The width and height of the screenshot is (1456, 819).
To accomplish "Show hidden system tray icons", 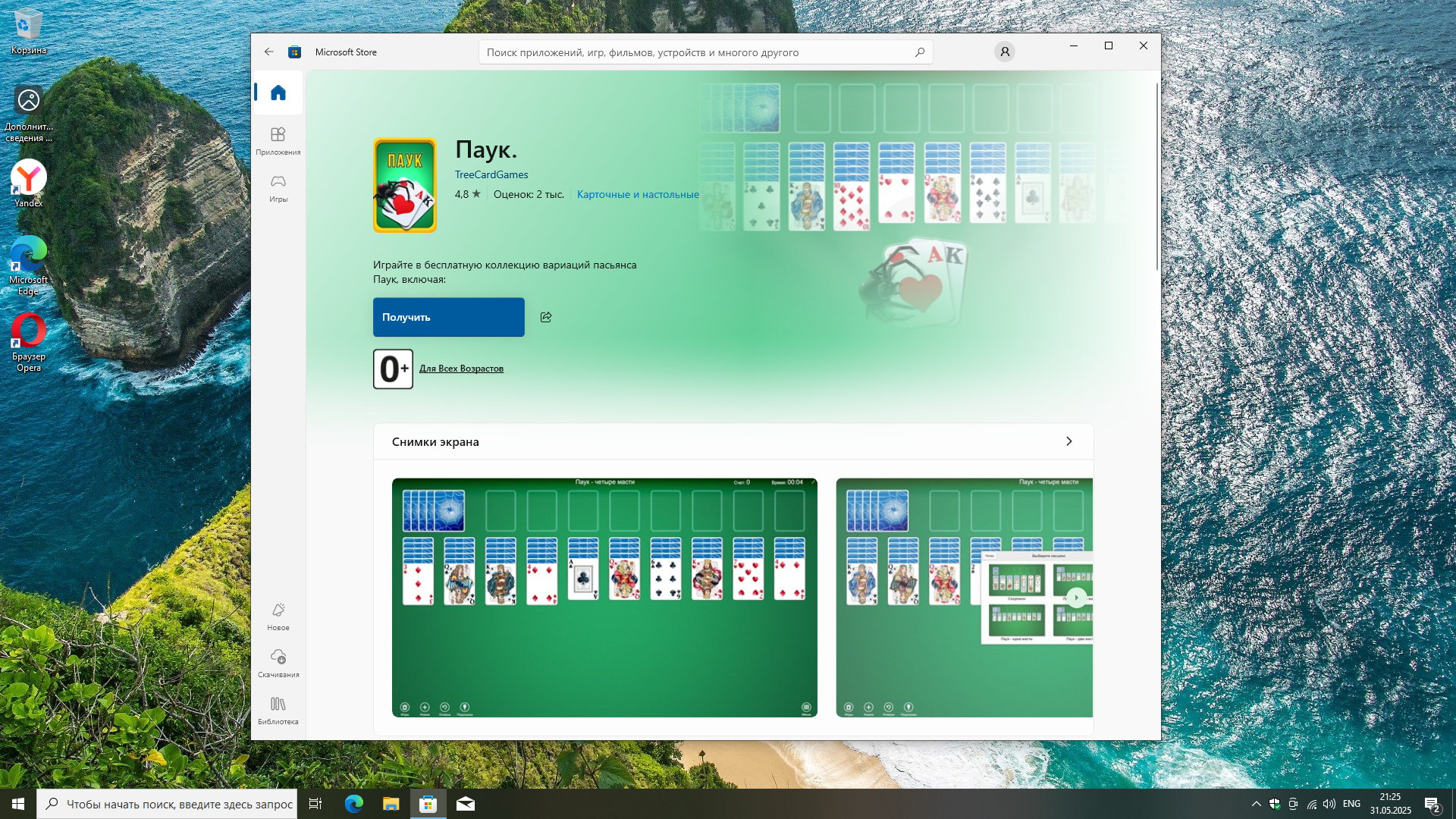I will [1256, 804].
